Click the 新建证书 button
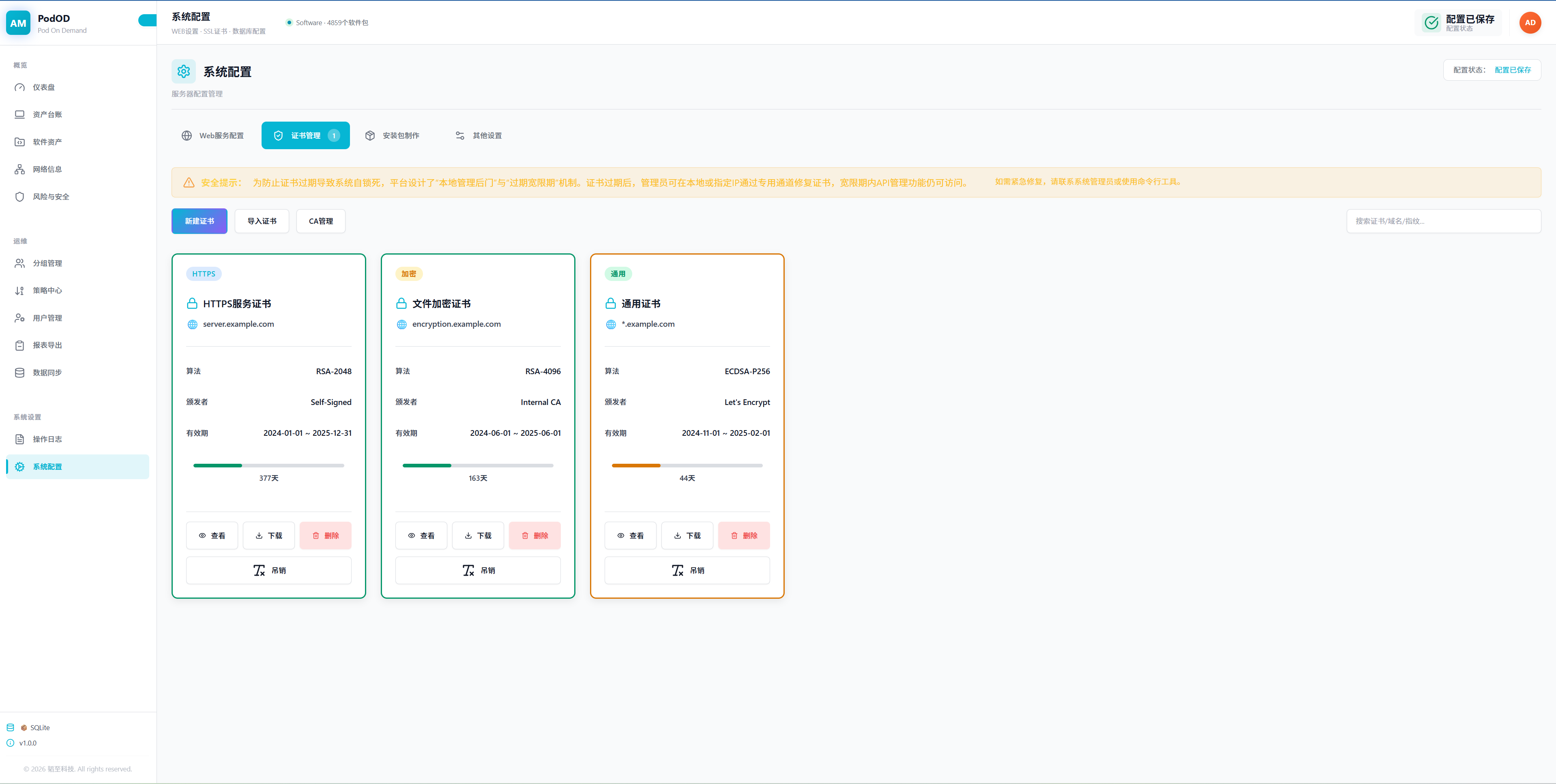The width and height of the screenshot is (1556, 784). tap(200, 221)
